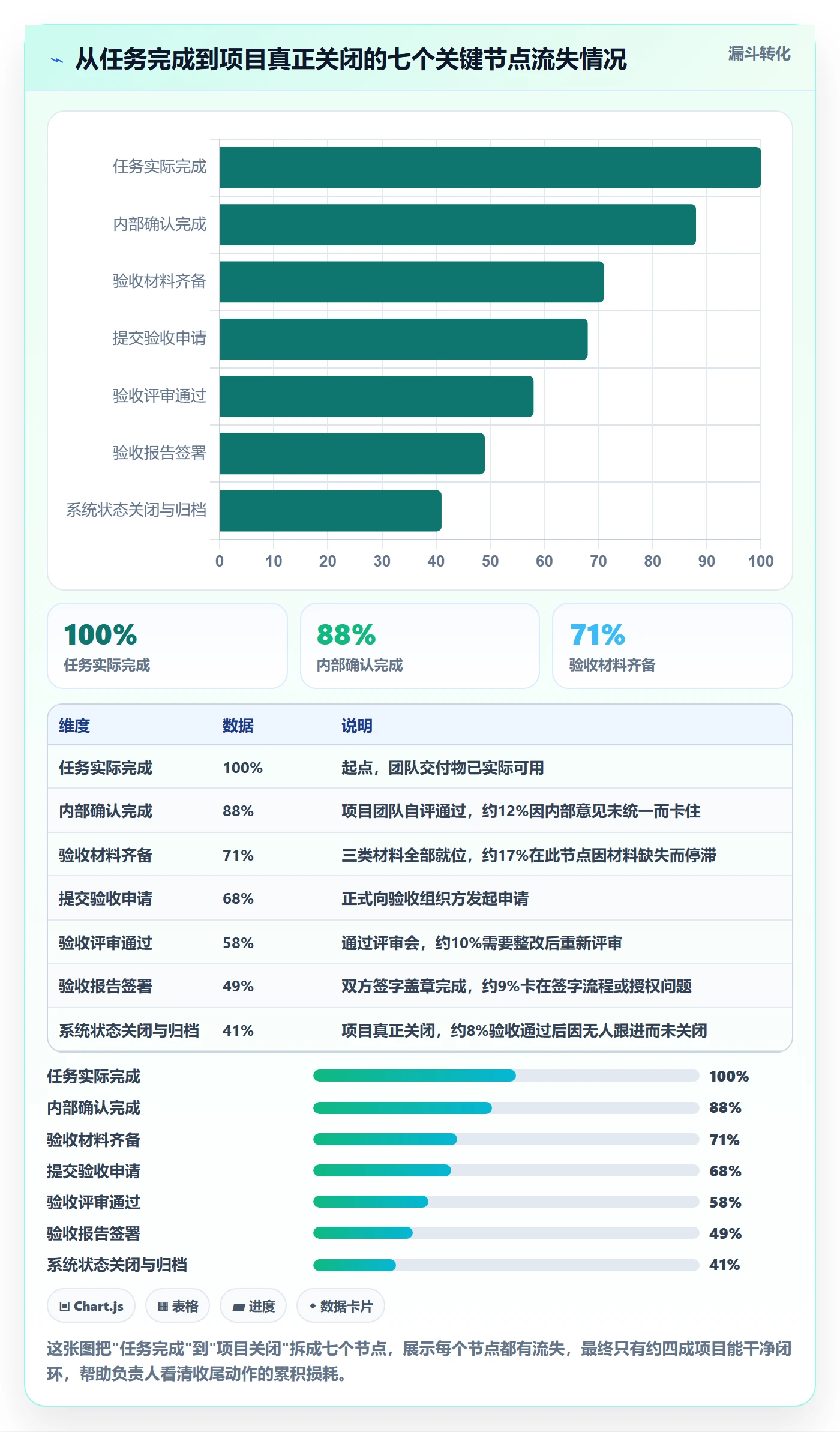
Task: Click the 验收报告签署 progress bar
Action: [x=506, y=1233]
